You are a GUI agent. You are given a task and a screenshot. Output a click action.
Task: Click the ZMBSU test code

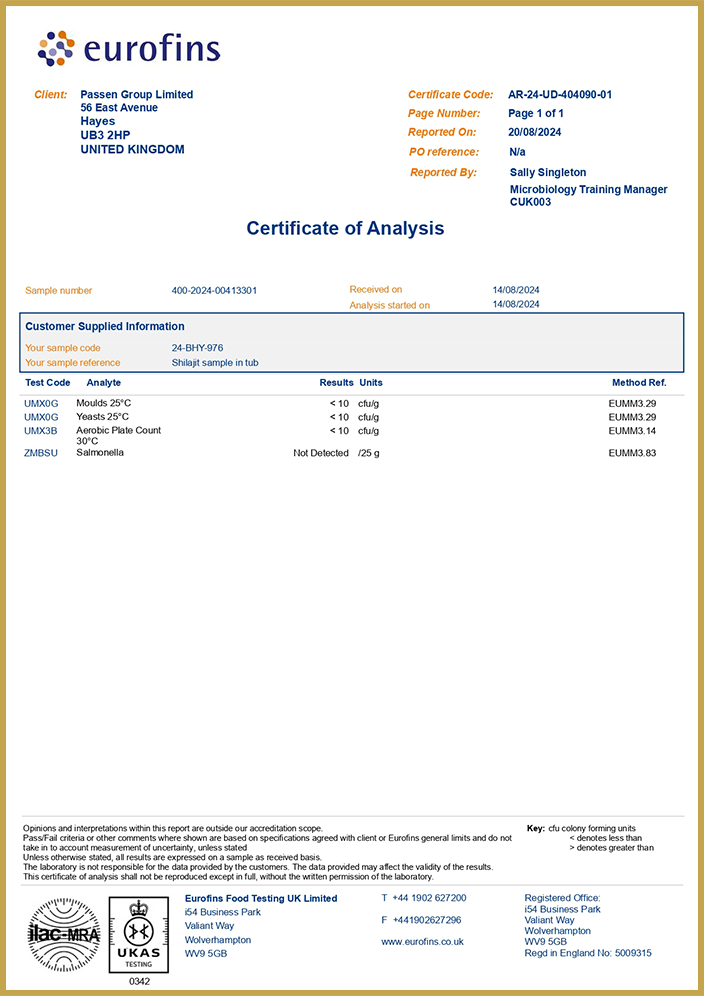tap(41, 453)
